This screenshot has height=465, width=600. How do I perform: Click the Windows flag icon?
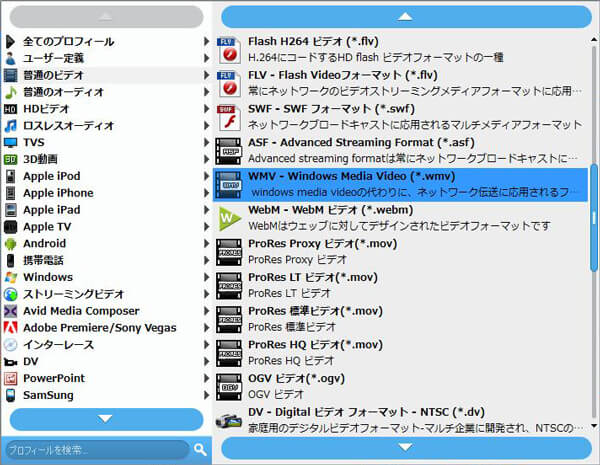pos(10,277)
